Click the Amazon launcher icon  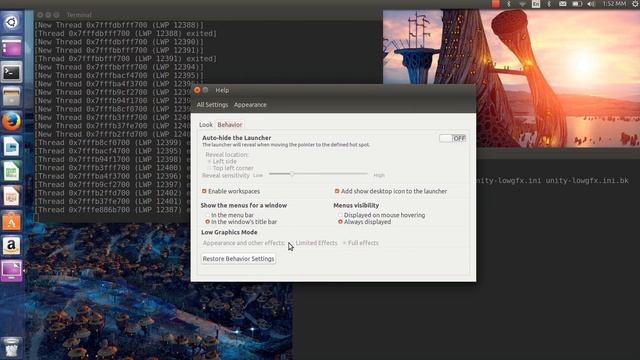11,246
